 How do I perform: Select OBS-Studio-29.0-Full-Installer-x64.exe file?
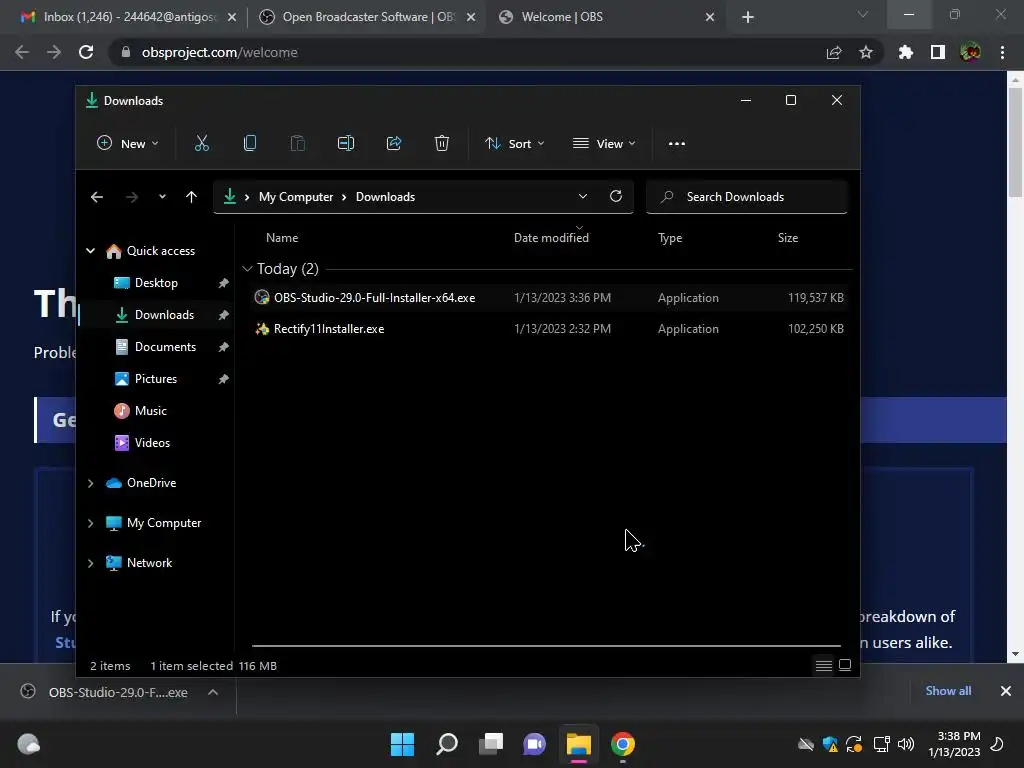point(549,298)
